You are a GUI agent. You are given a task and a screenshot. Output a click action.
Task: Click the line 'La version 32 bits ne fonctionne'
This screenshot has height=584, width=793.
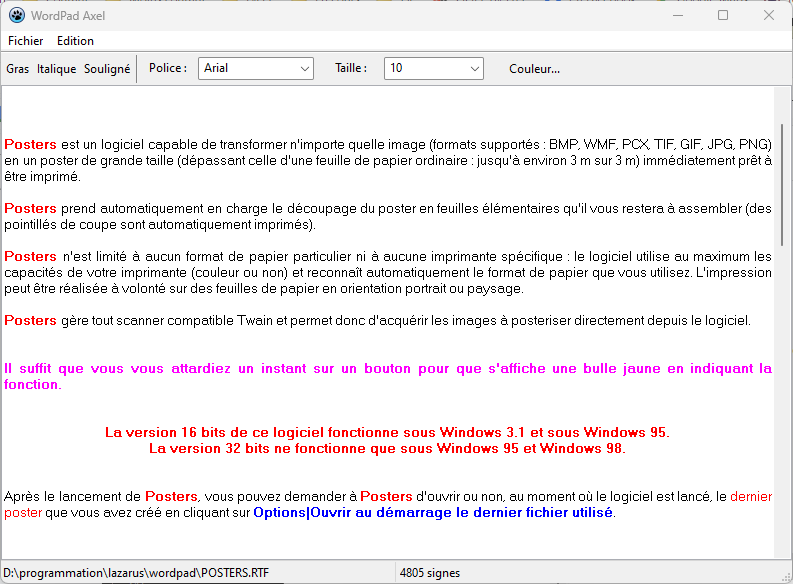click(x=387, y=449)
